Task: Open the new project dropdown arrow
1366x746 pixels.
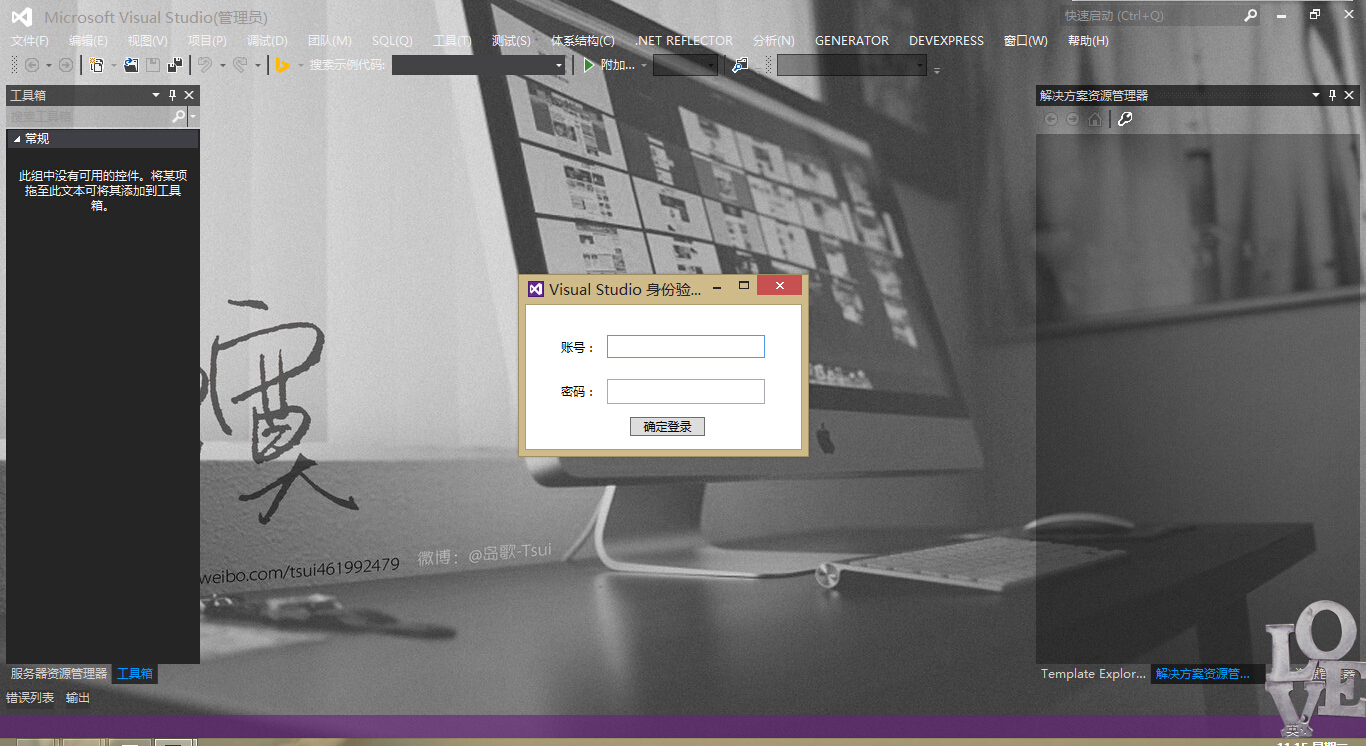Action: (113, 66)
